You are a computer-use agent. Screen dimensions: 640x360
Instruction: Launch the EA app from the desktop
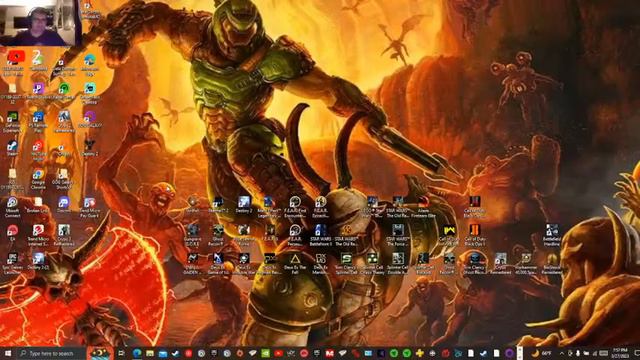point(12,233)
